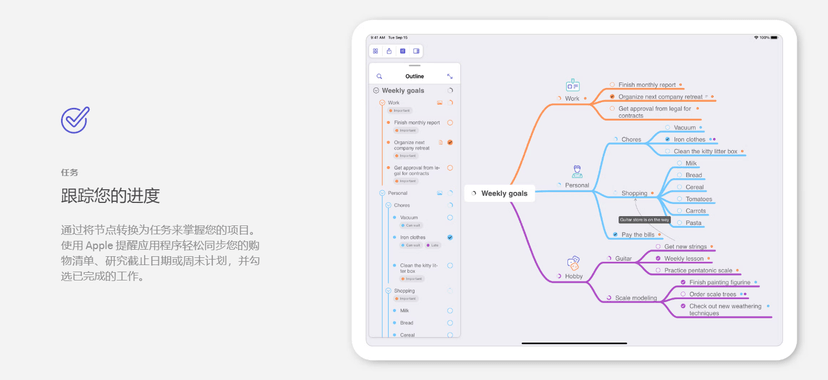Click Important tag under outline Shopping
The width and height of the screenshot is (828, 380).
[406, 299]
